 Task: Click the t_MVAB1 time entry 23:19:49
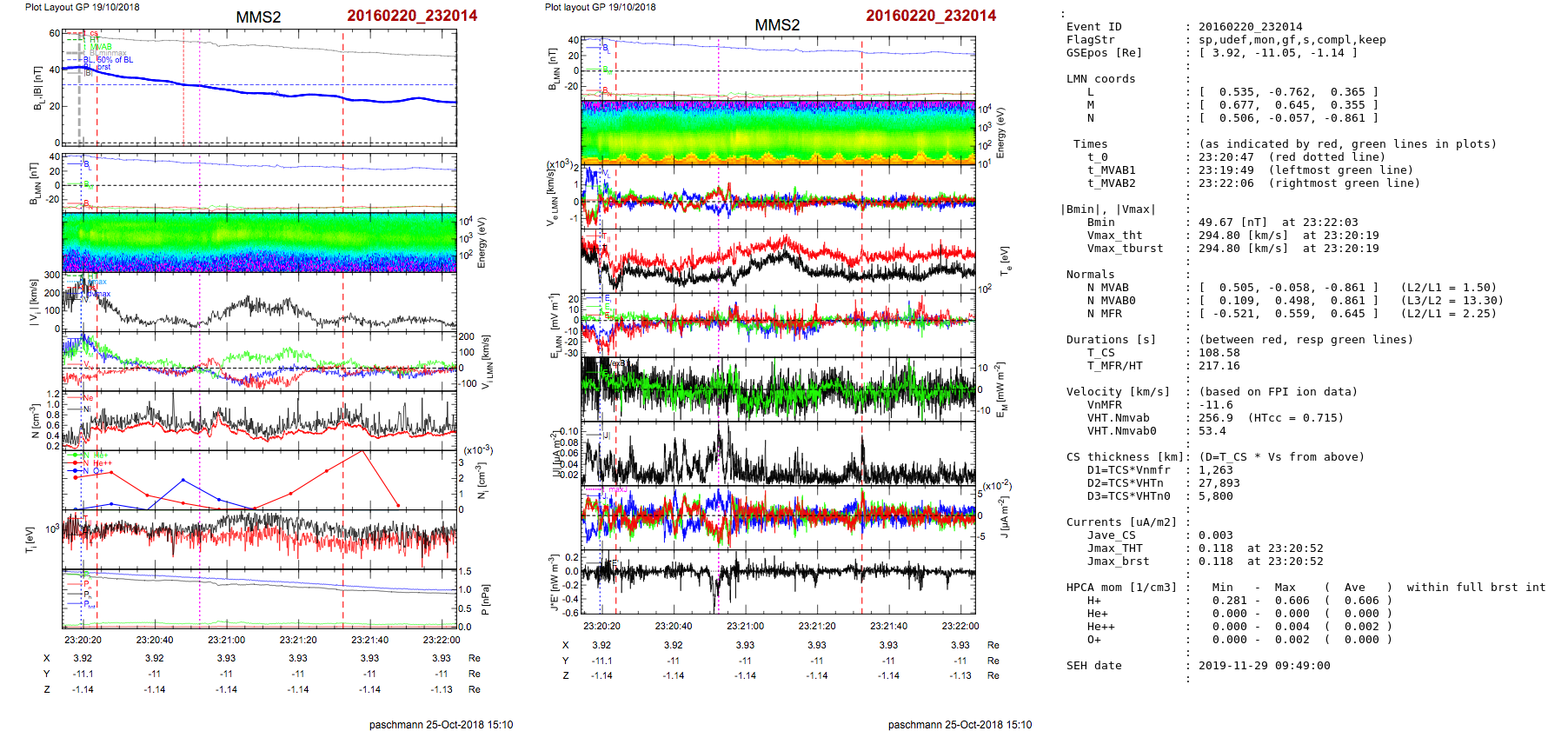1226,170
